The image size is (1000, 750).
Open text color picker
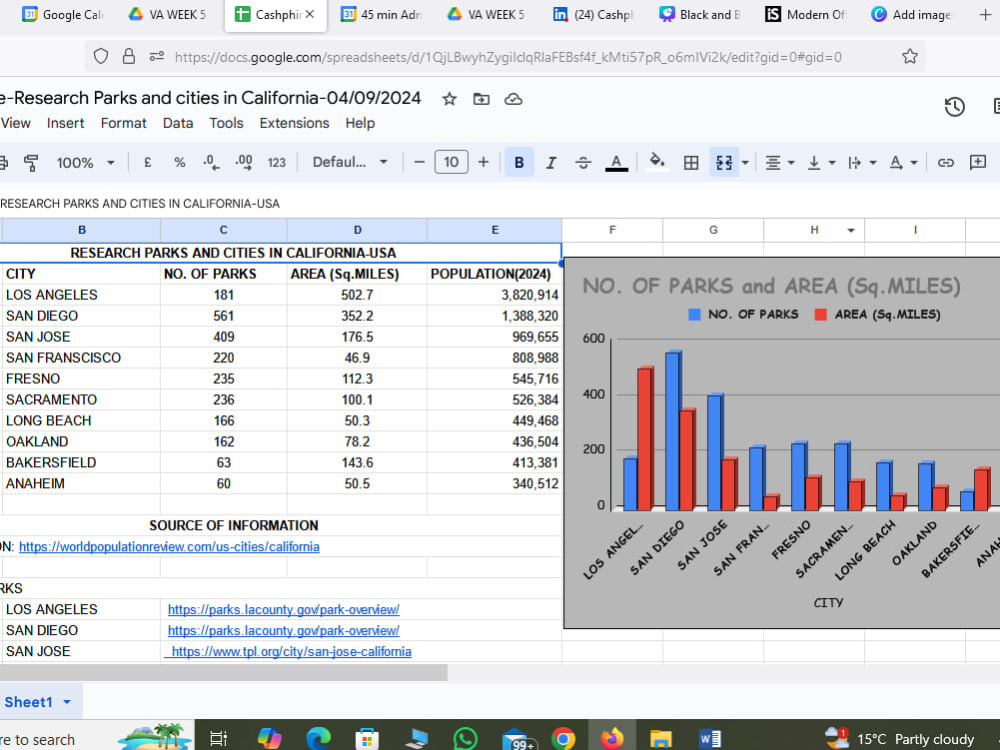(616, 163)
